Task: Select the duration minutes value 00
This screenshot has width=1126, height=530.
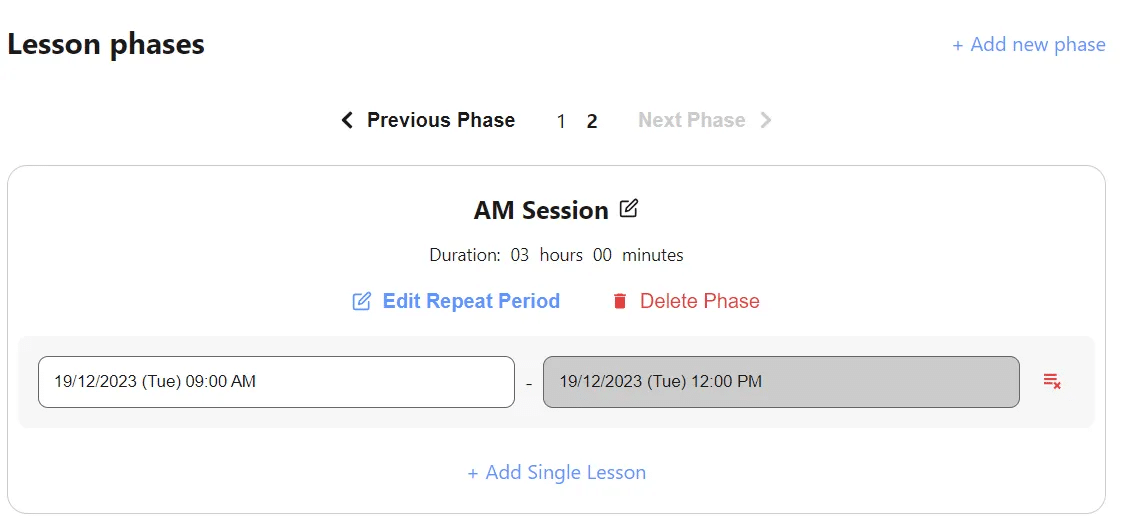Action: click(x=602, y=255)
